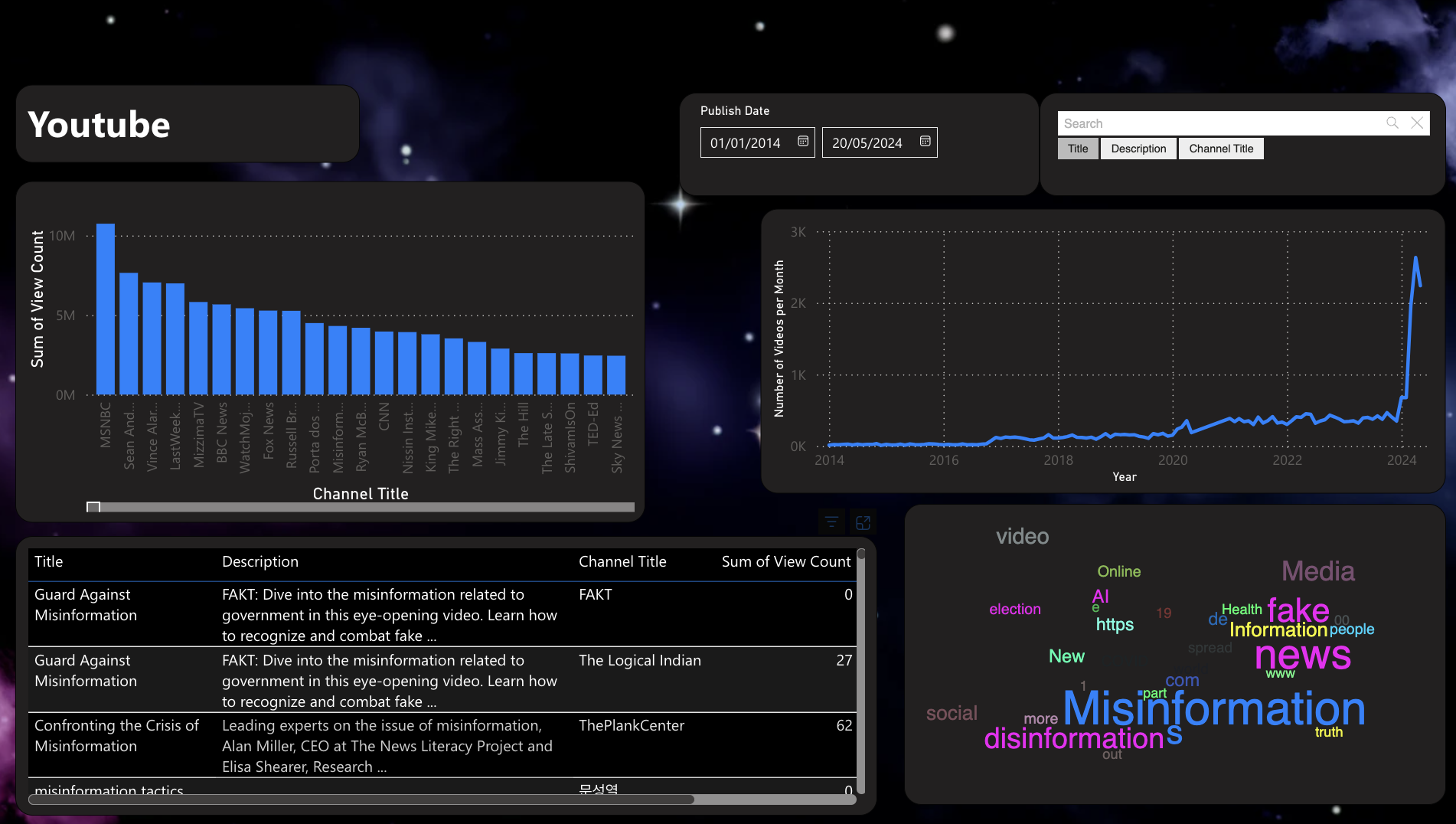
Task: Click 'social' in the word cloud
Action: click(952, 714)
